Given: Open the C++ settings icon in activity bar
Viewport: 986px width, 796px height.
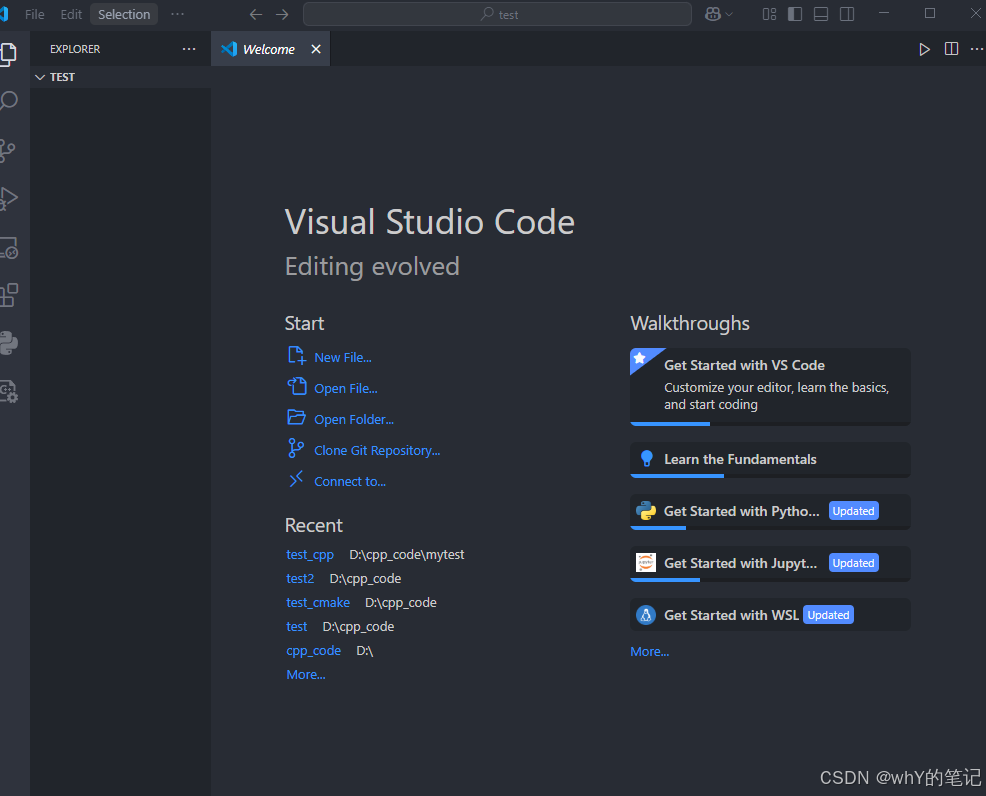Looking at the screenshot, I should click(x=9, y=391).
